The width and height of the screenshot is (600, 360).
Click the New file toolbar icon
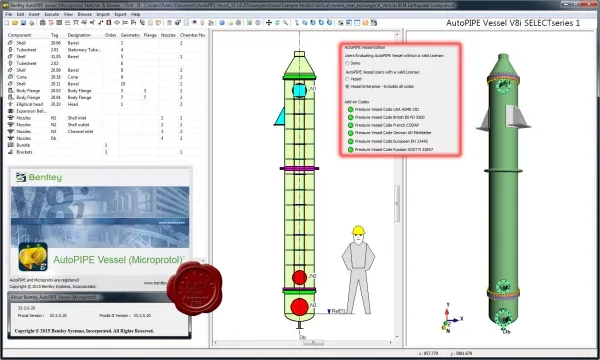coord(7,23)
